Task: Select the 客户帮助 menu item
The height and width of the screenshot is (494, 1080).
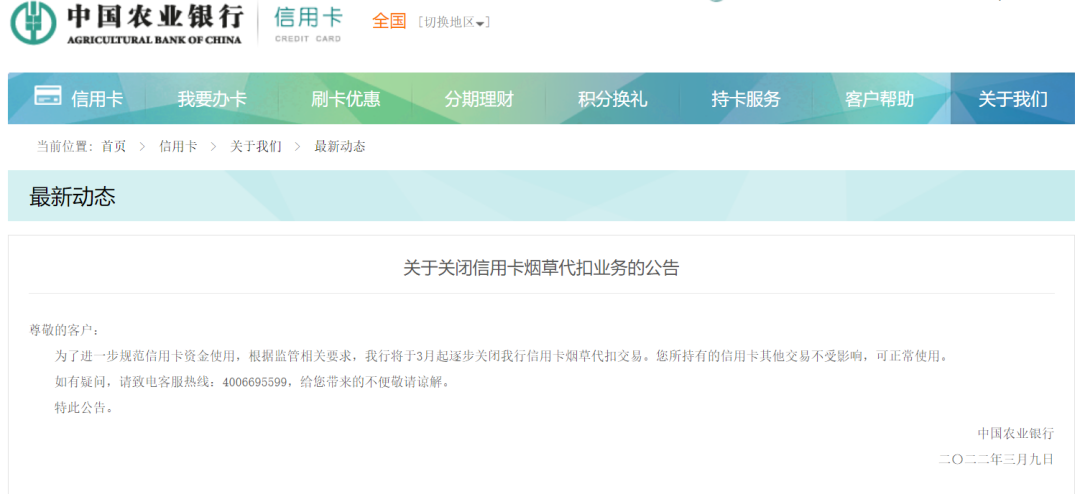Action: coord(880,99)
